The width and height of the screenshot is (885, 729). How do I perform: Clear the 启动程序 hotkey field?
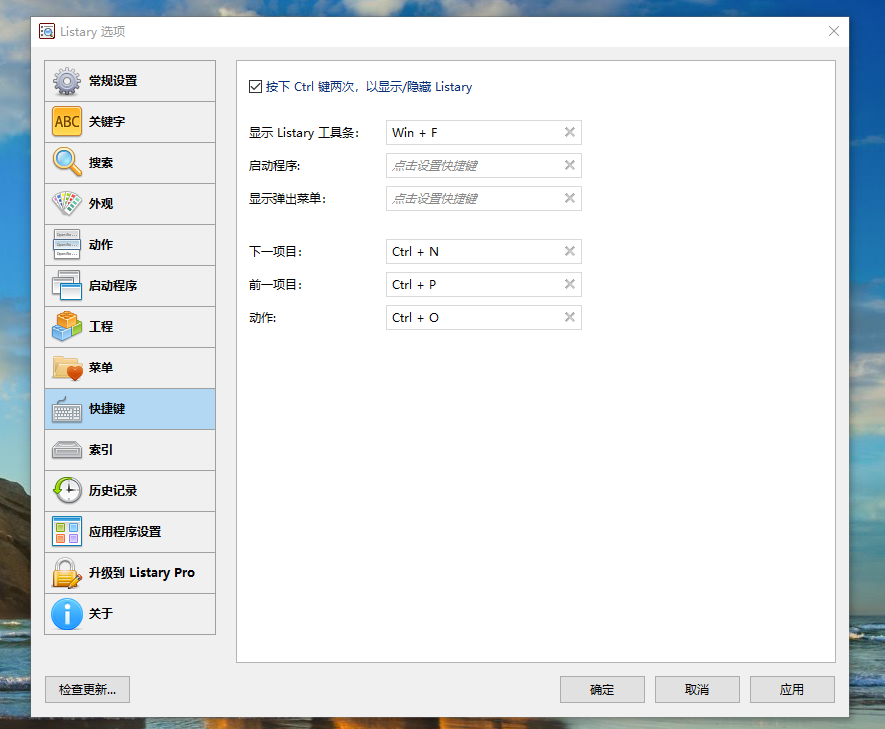tap(569, 165)
